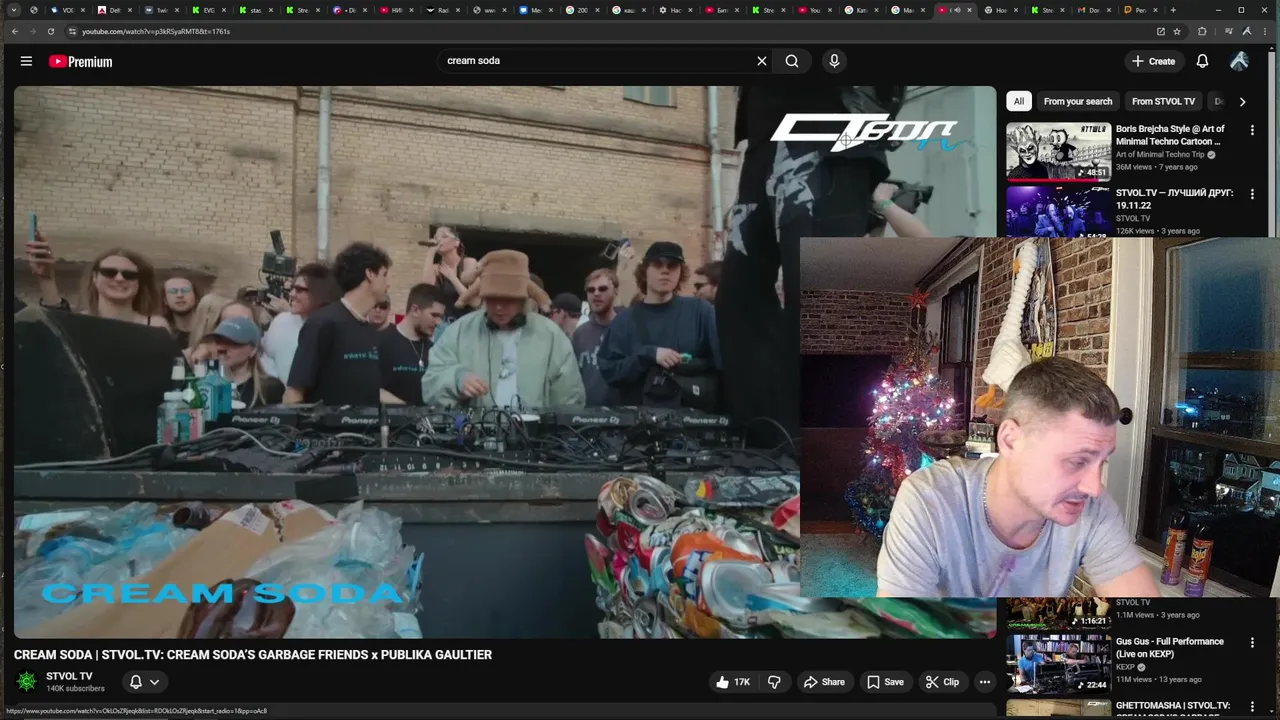
Task: Save the video to a playlist
Action: point(885,682)
